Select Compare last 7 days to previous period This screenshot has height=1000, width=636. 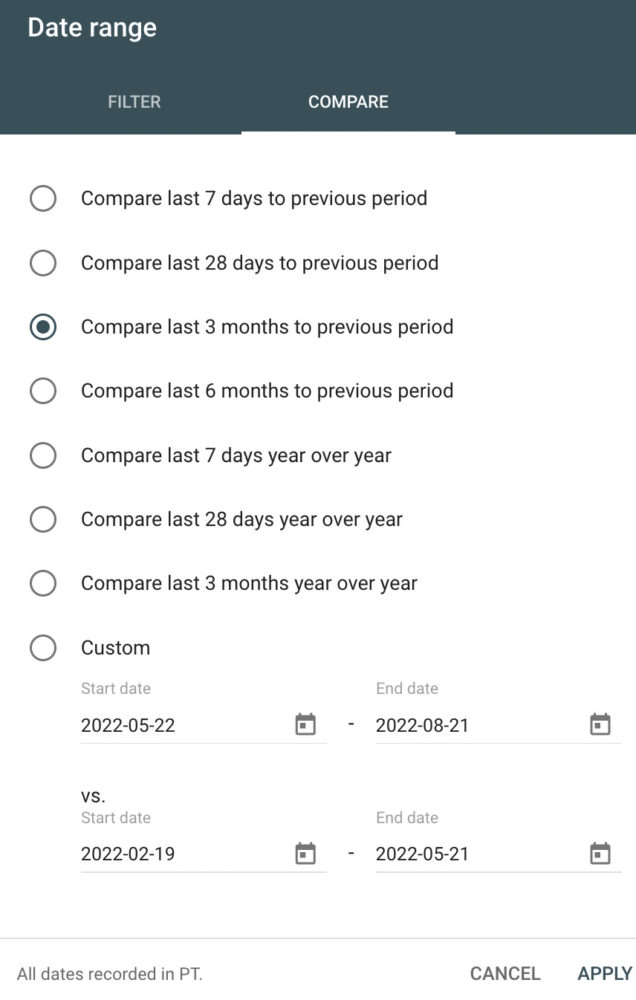click(43, 199)
